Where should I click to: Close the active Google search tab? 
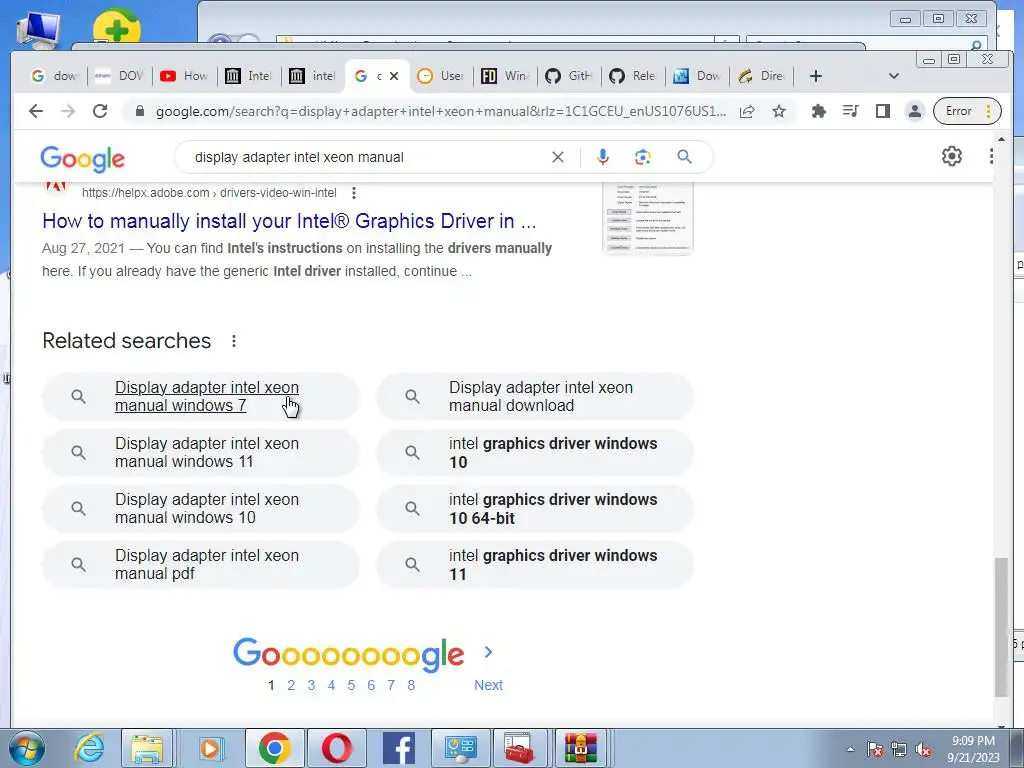pos(394,76)
